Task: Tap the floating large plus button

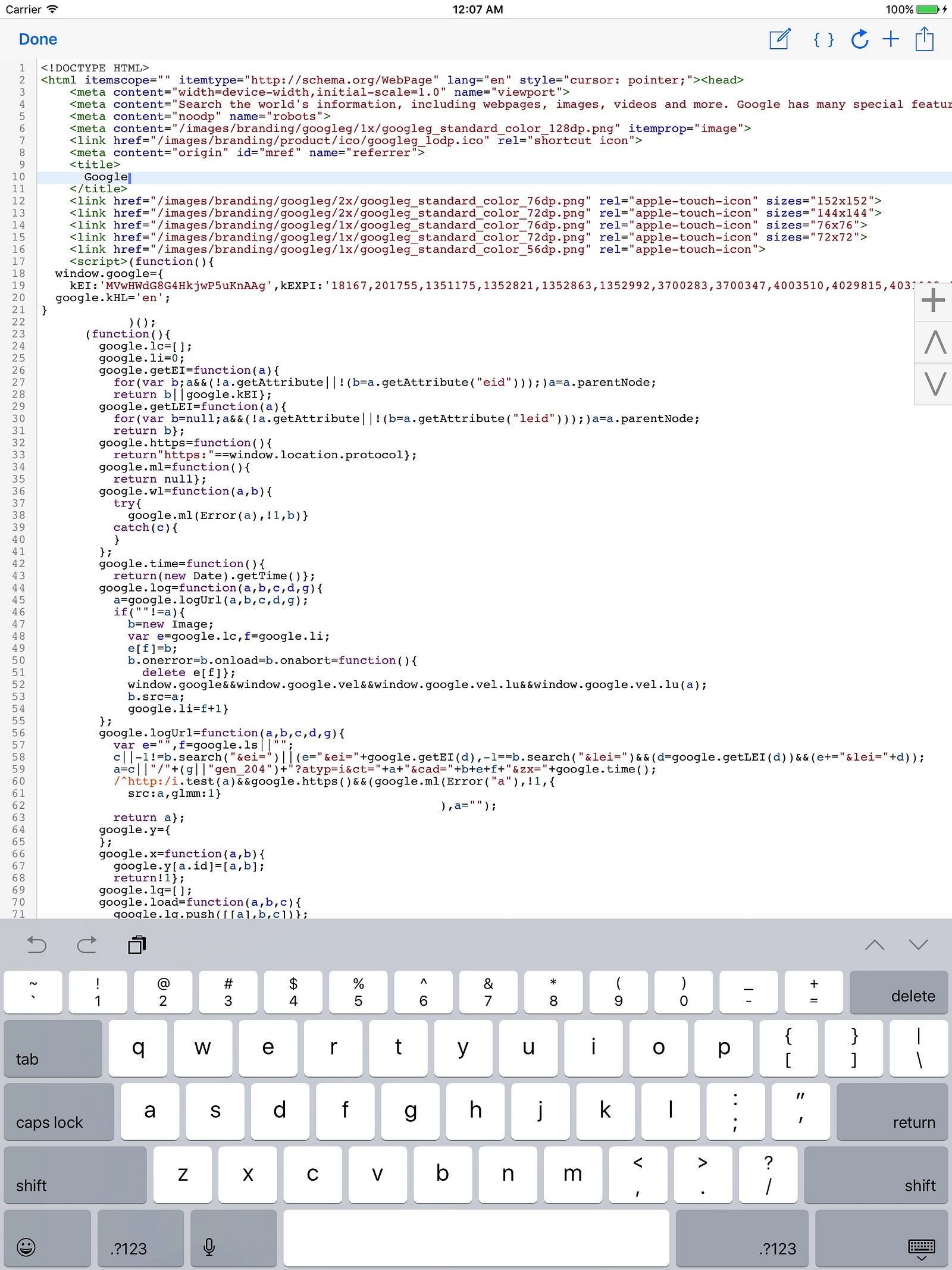Action: coord(933,300)
